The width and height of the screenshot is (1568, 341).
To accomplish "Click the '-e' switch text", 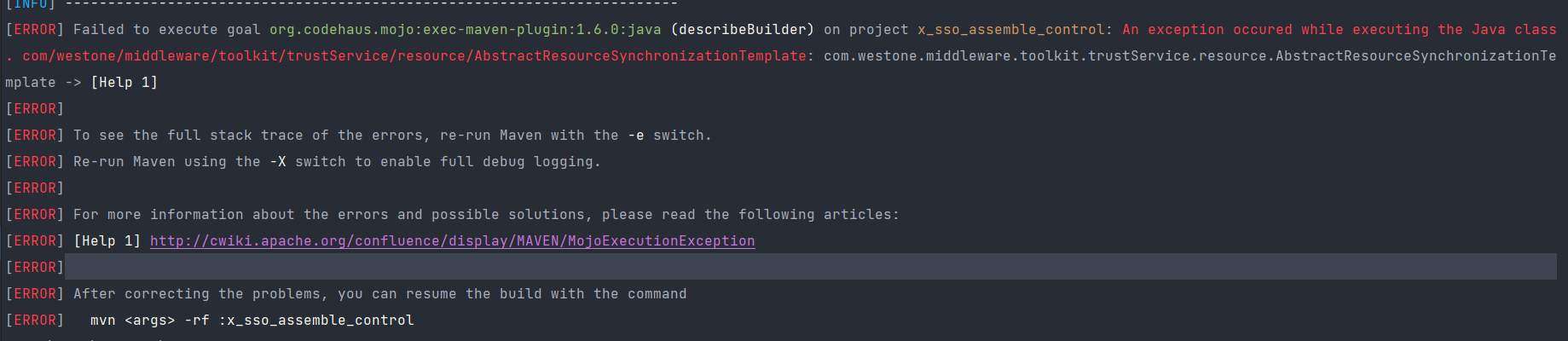I will tap(636, 136).
